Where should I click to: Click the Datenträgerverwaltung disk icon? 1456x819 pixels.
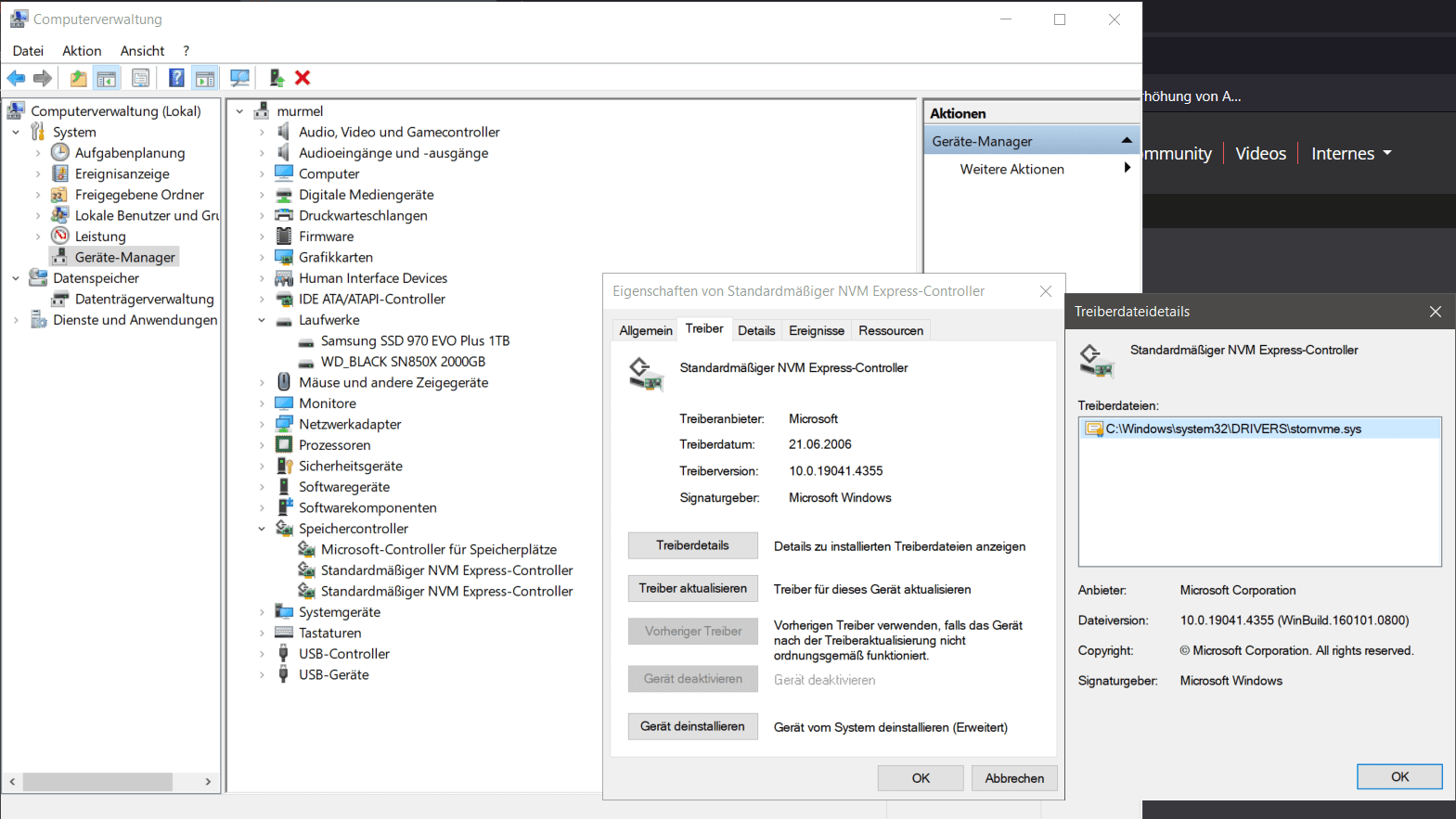[x=60, y=299]
